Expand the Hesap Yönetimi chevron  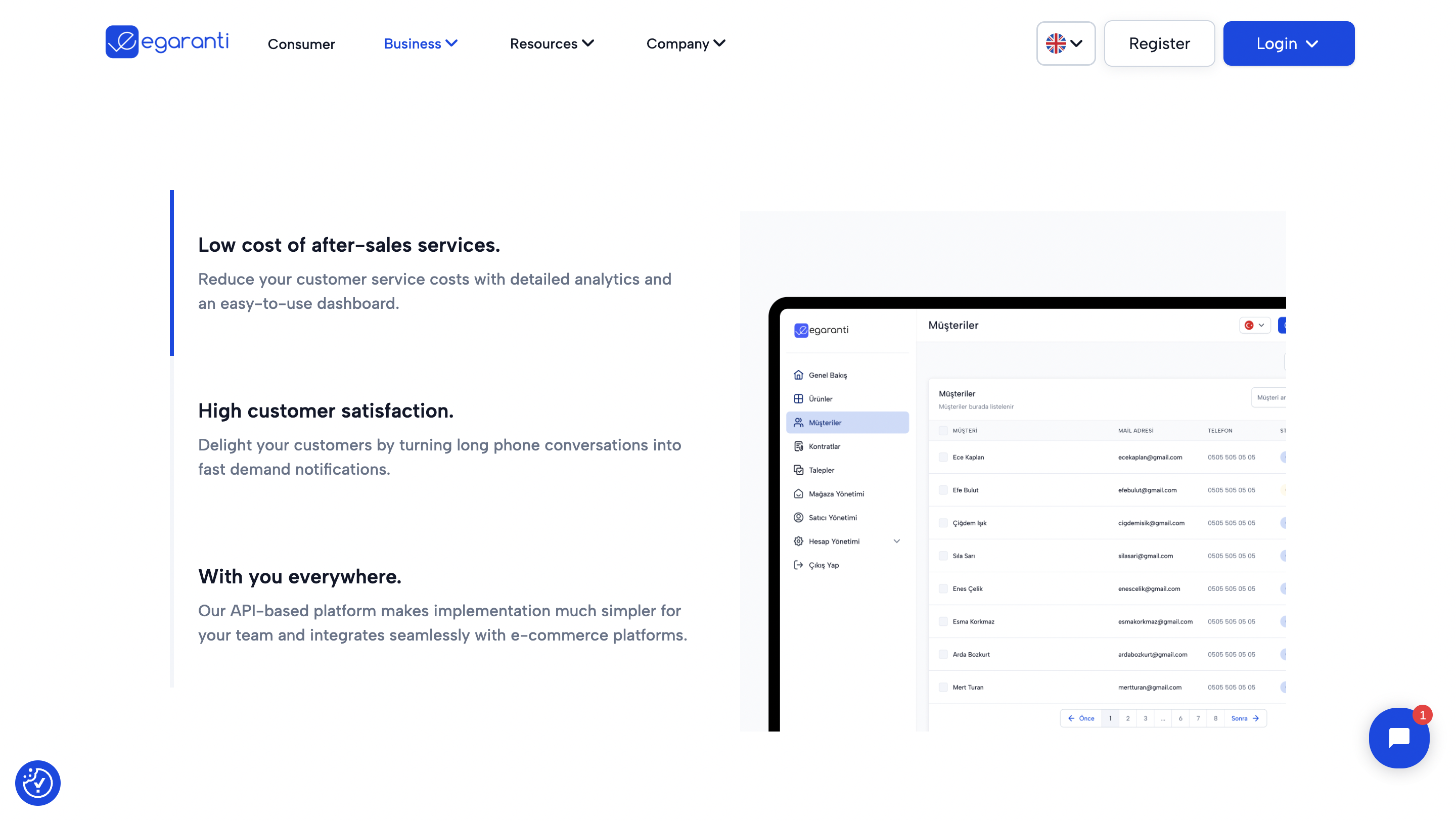pos(896,541)
